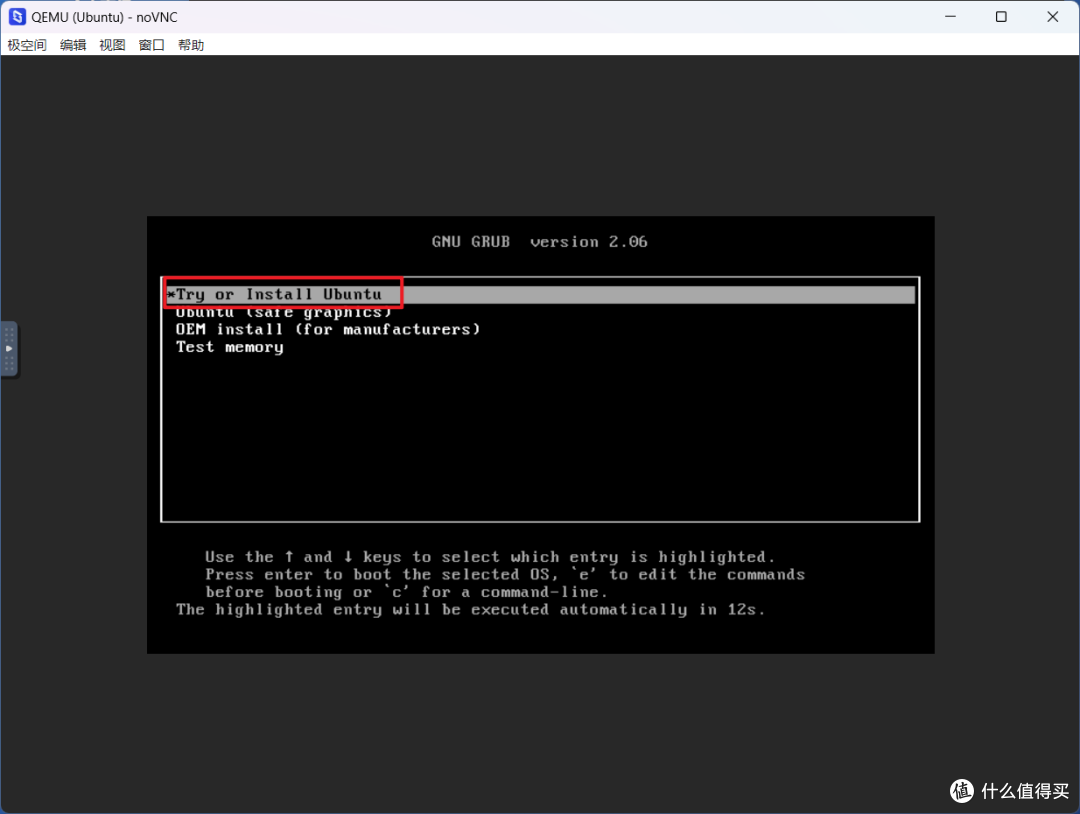This screenshot has height=814, width=1080.
Task: Click the QEMU noVNC app icon in title bar
Action: pos(17,17)
